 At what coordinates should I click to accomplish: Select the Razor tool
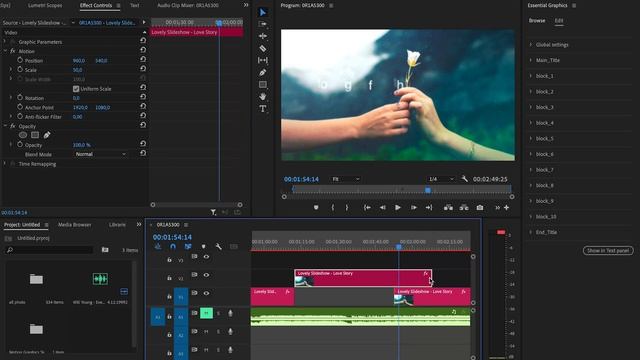[x=262, y=48]
